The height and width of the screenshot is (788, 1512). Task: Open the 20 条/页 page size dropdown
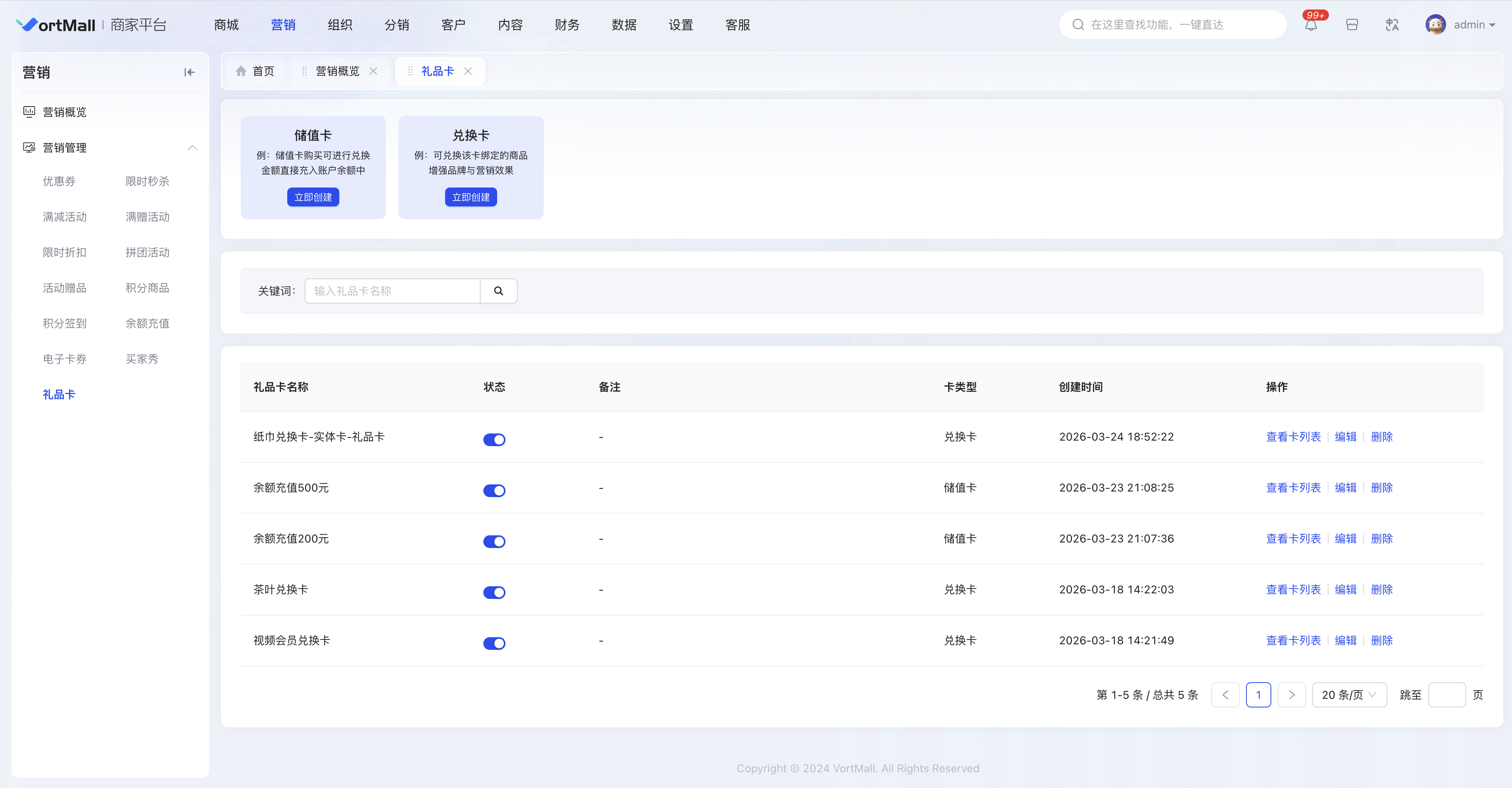coord(1349,695)
